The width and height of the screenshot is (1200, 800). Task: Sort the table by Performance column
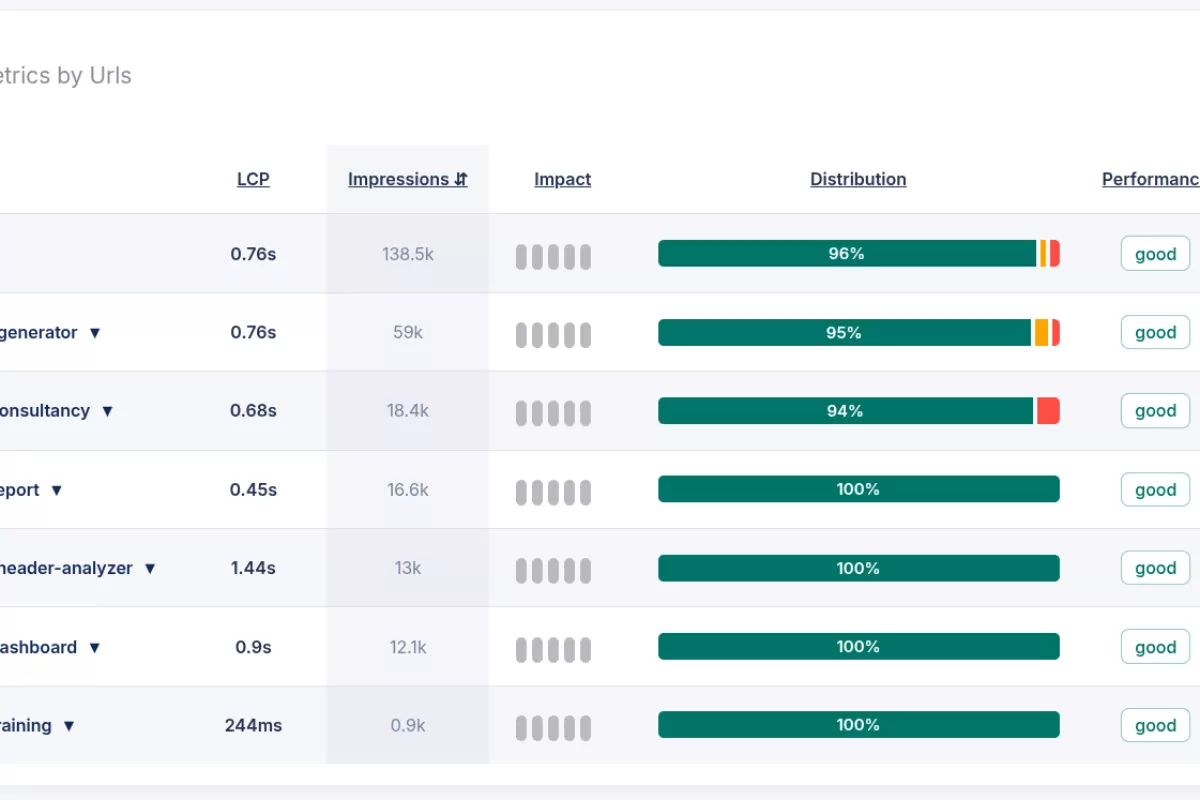[1150, 179]
